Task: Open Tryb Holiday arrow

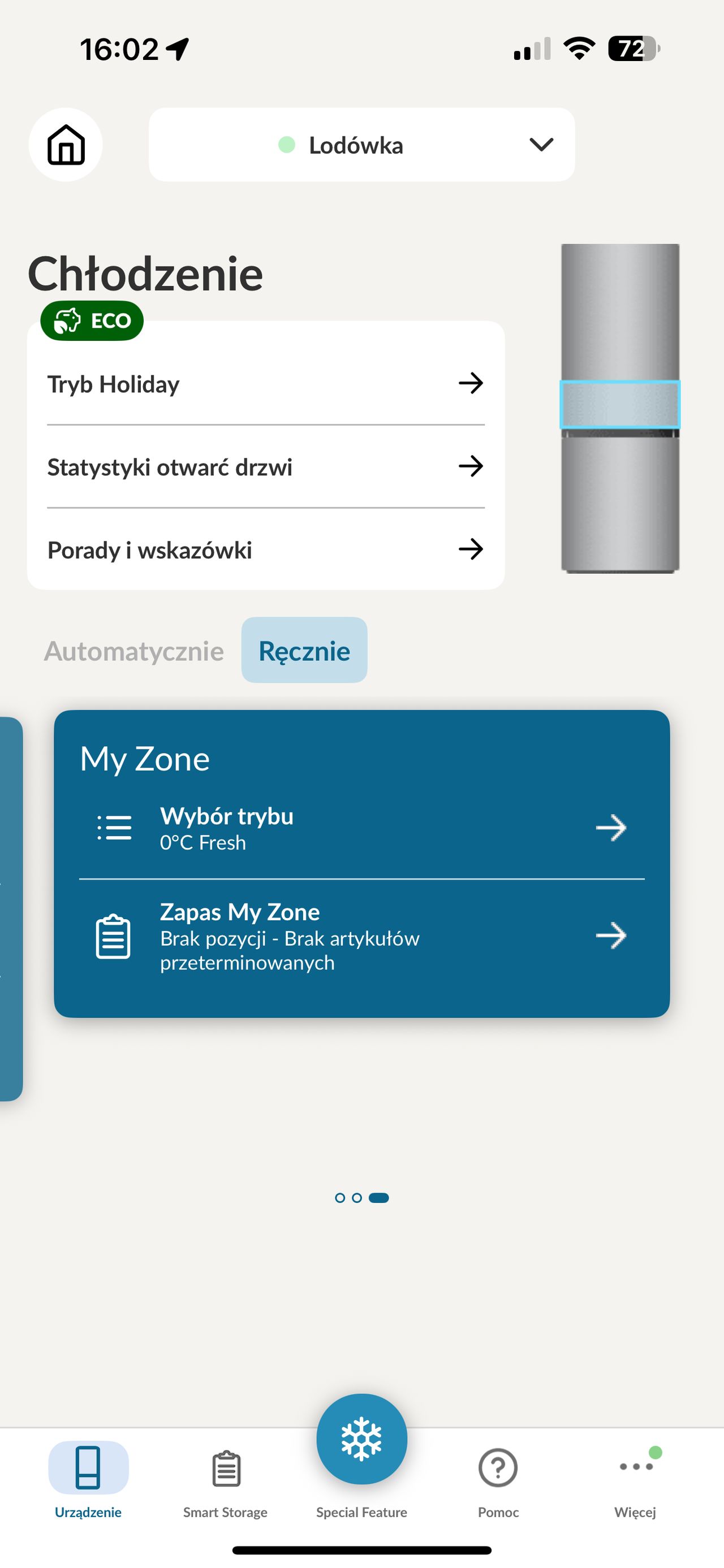Action: [x=471, y=383]
